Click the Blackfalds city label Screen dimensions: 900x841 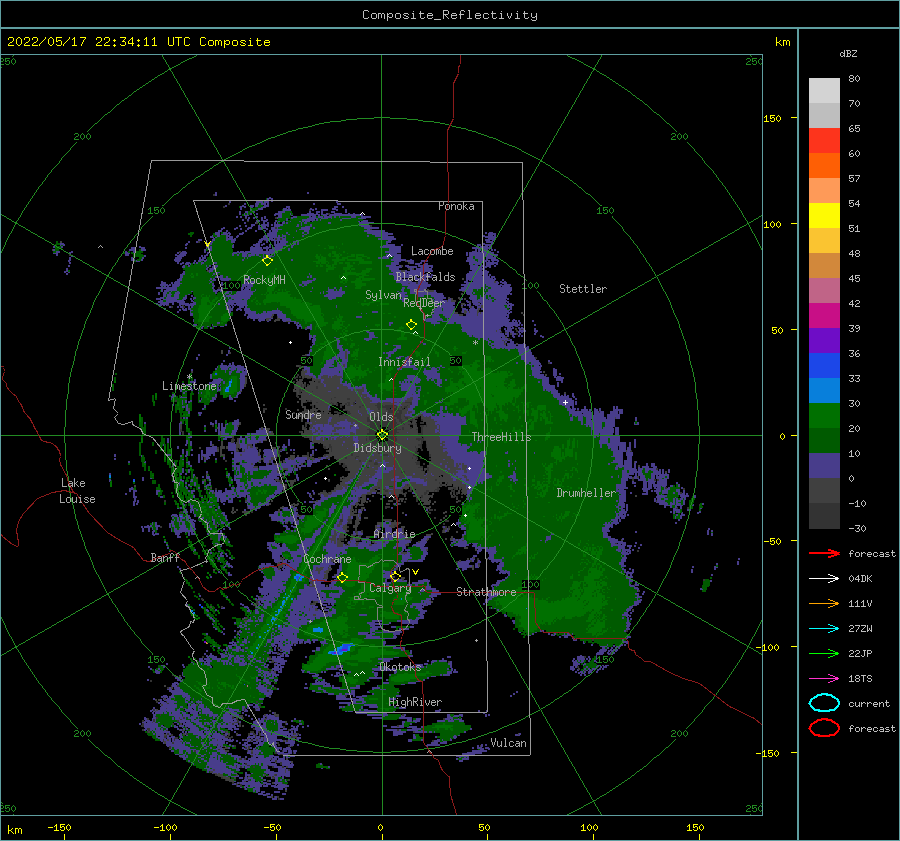[425, 277]
